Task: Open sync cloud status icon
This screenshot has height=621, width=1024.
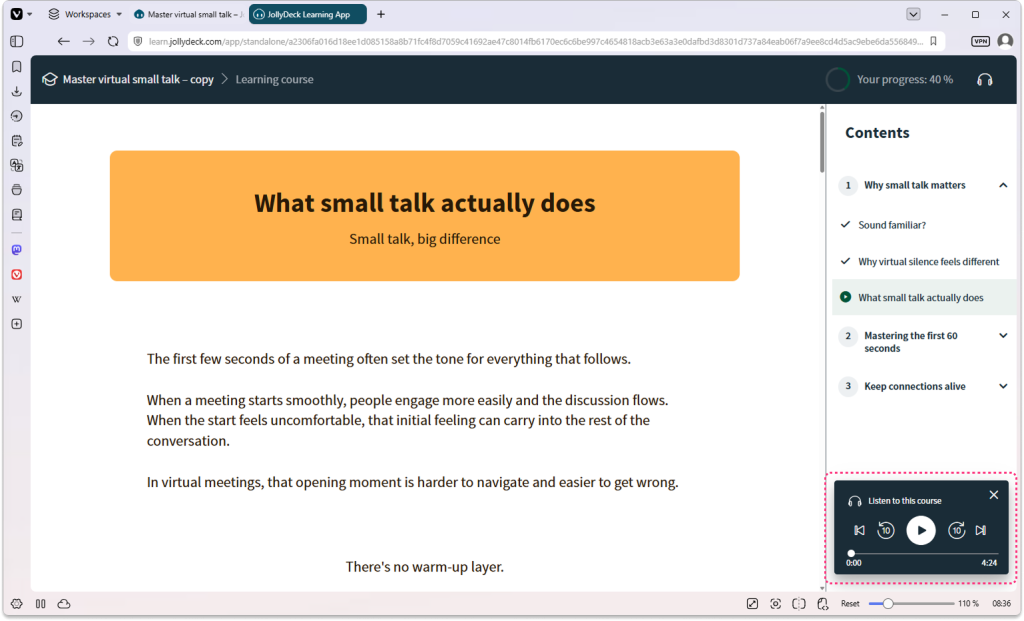Action: (x=64, y=604)
